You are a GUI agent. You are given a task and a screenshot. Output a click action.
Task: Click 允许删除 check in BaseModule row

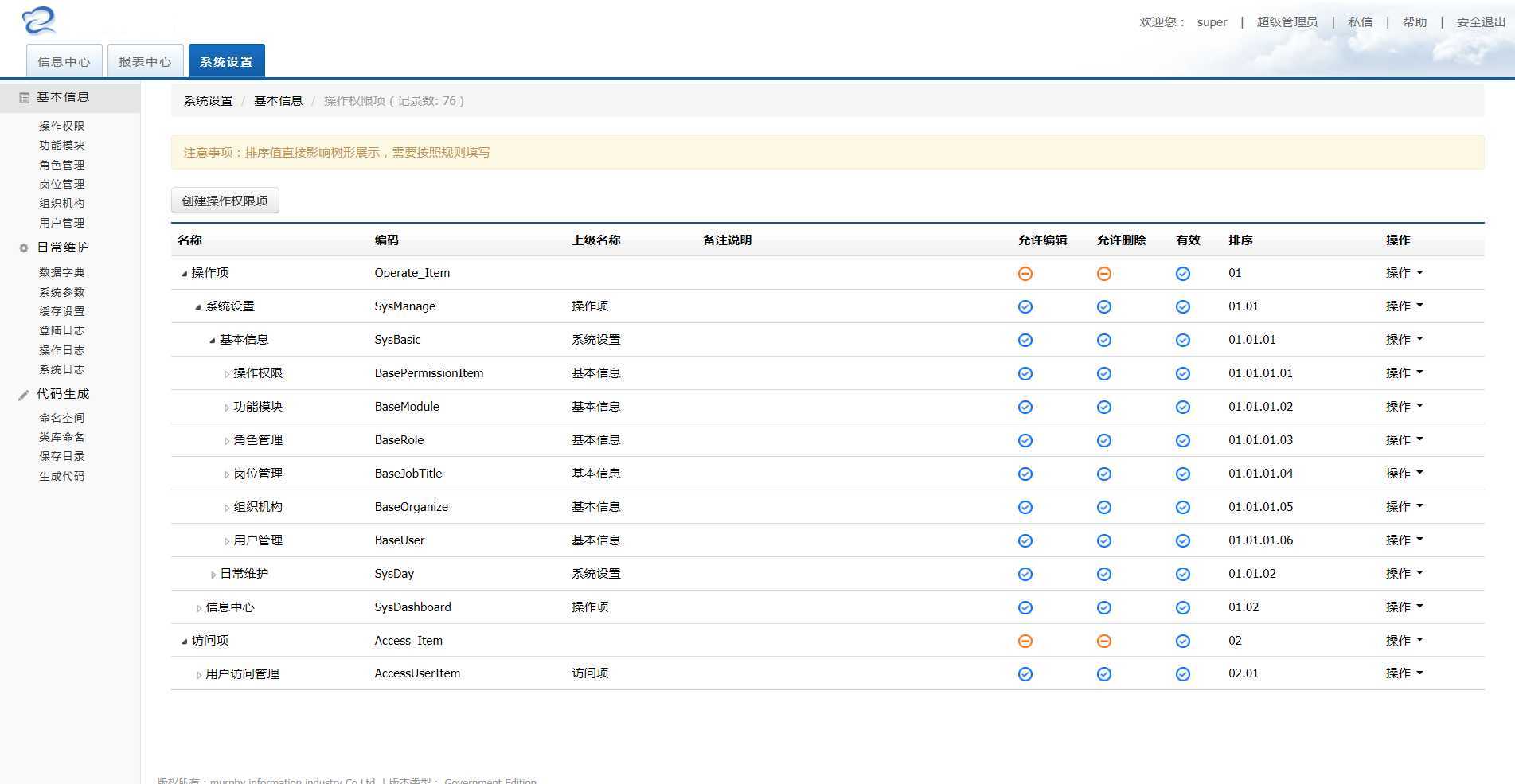point(1104,408)
